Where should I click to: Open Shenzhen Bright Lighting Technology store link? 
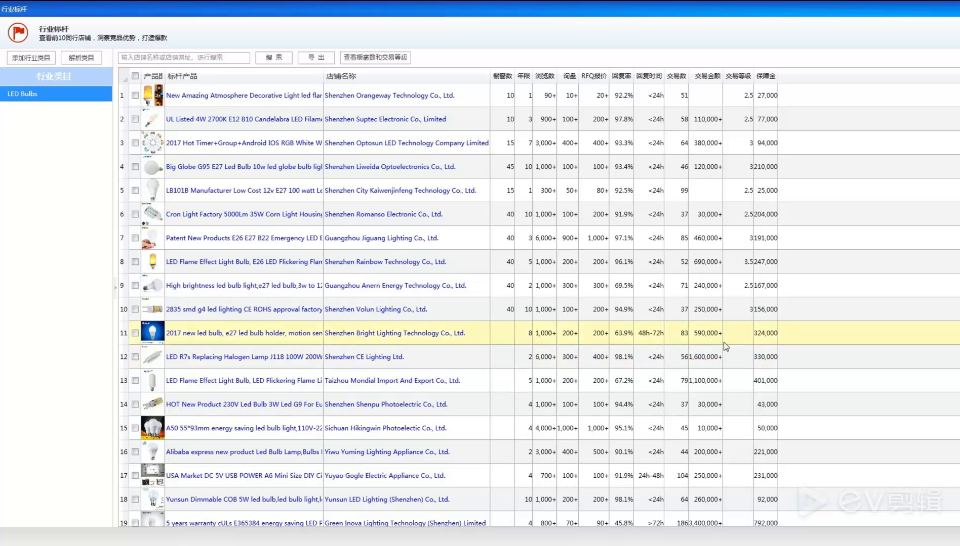395,333
